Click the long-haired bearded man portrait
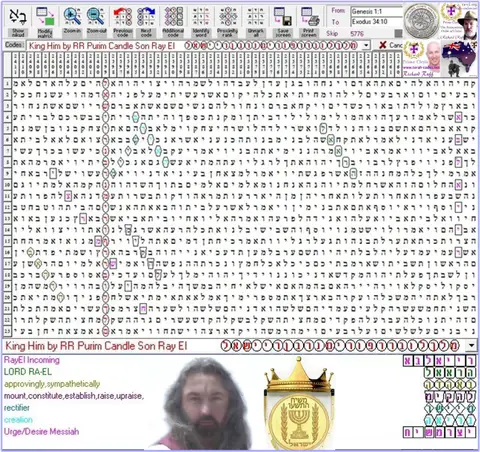The image size is (480, 452). pos(203,404)
